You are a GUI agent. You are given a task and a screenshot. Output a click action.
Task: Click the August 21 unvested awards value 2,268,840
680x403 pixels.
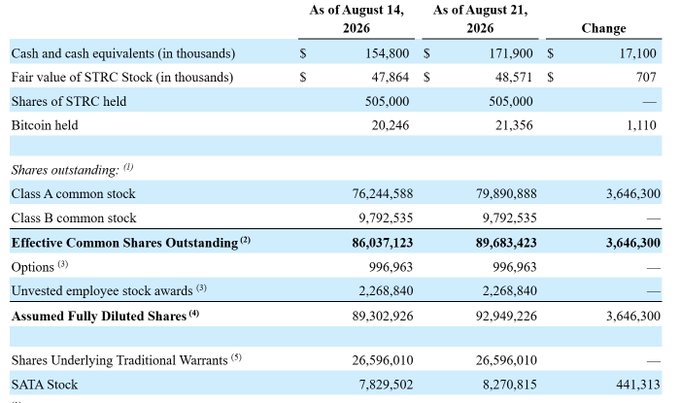(x=510, y=291)
